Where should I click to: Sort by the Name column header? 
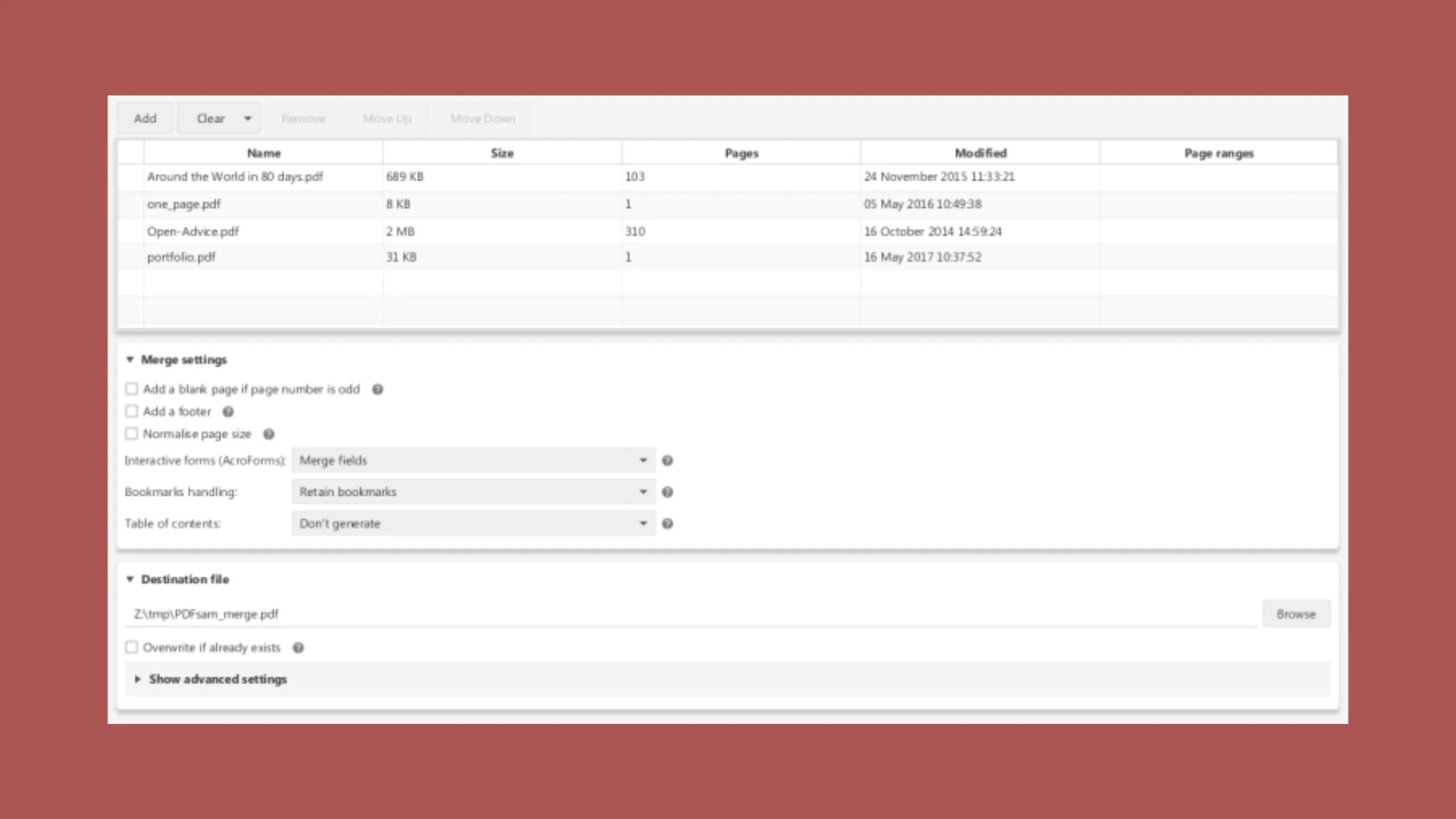263,153
